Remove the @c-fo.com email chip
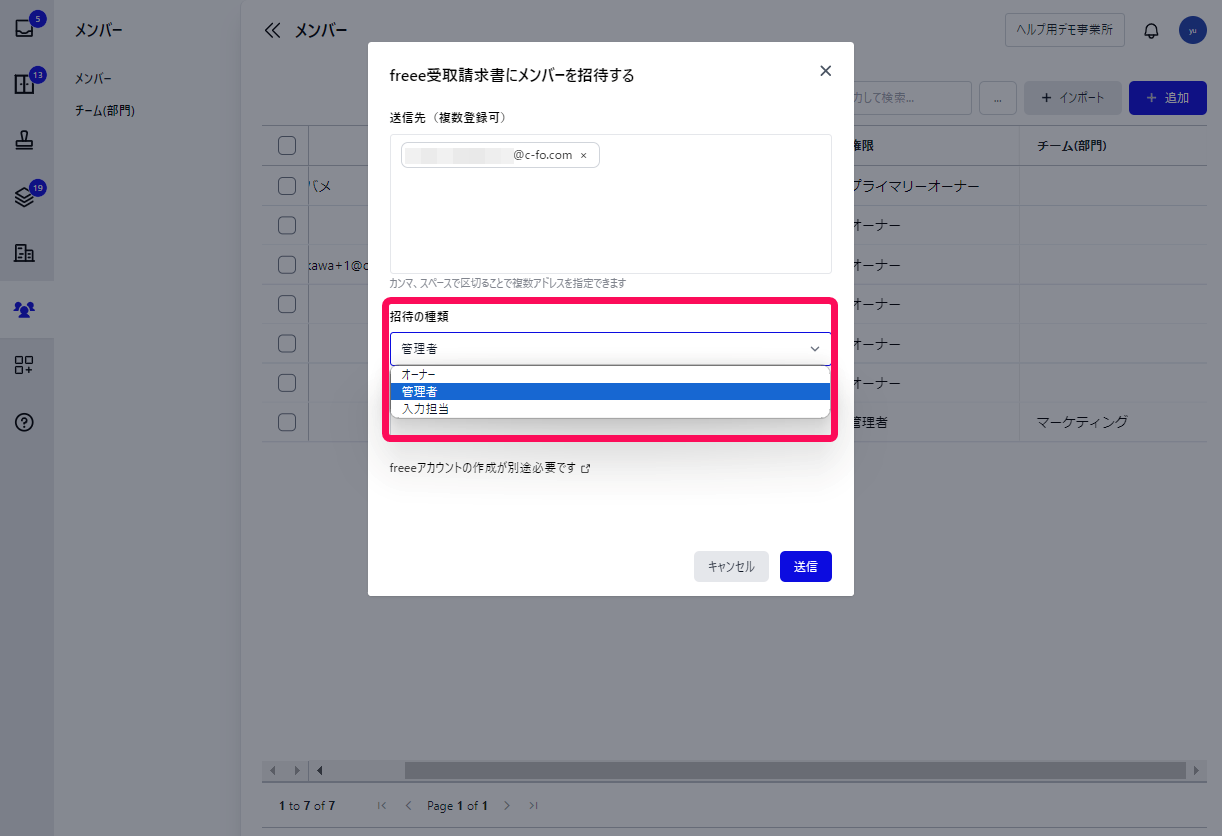Viewport: 1222px width, 836px height. [x=583, y=155]
